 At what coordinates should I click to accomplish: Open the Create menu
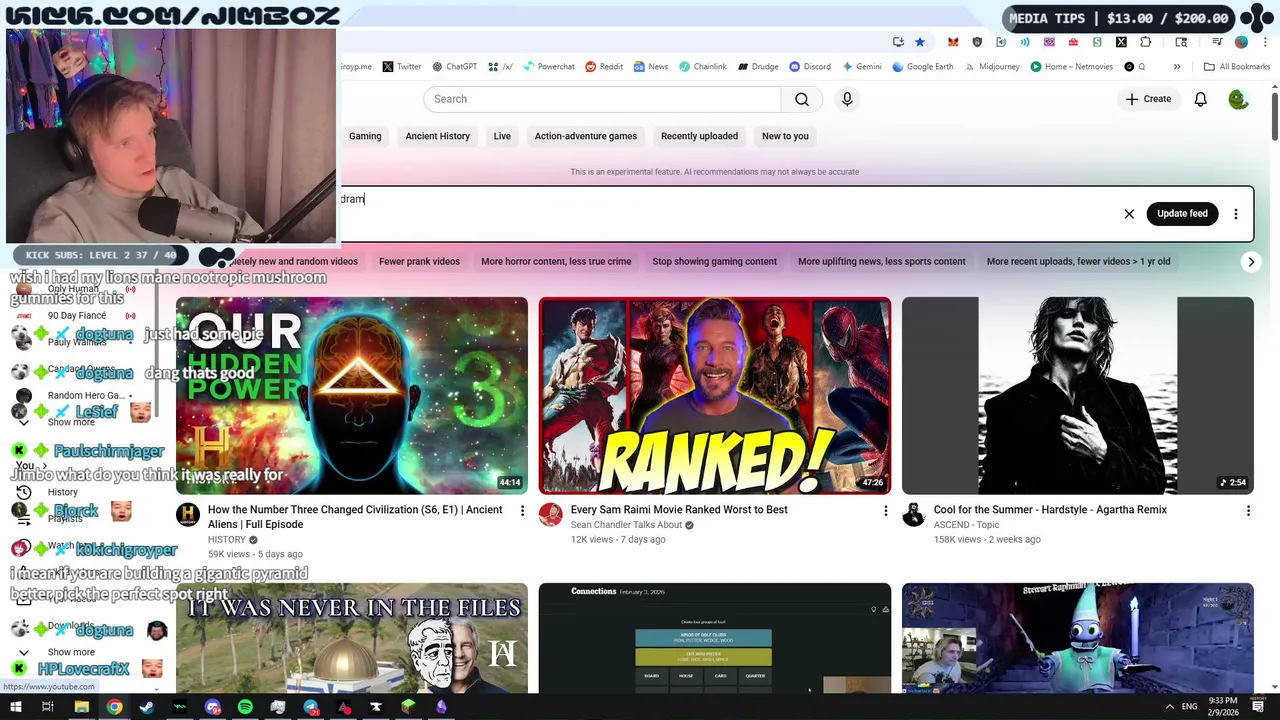pyautogui.click(x=1148, y=99)
